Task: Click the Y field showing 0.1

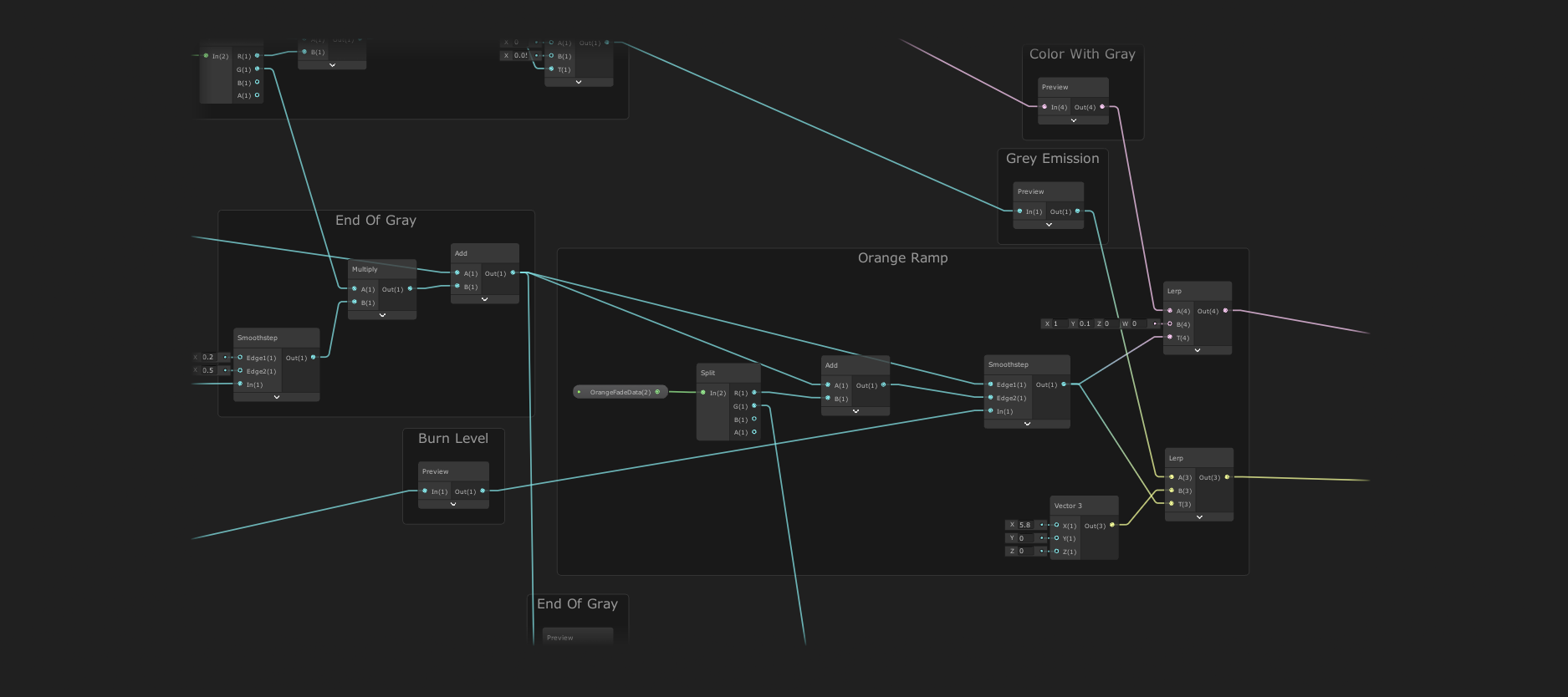Action: [1084, 323]
